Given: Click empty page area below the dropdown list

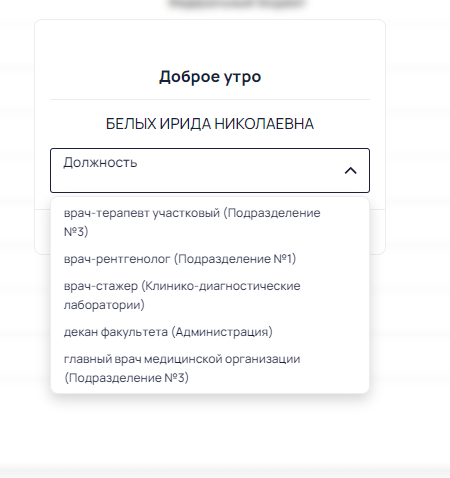Looking at the screenshot, I should coord(210,430).
